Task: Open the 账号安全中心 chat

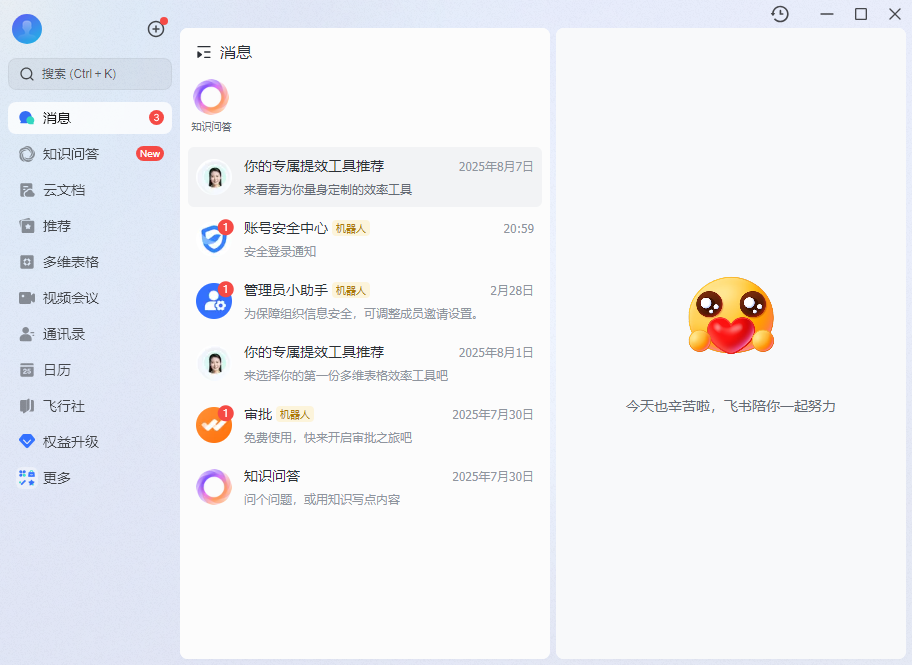Action: 365,239
